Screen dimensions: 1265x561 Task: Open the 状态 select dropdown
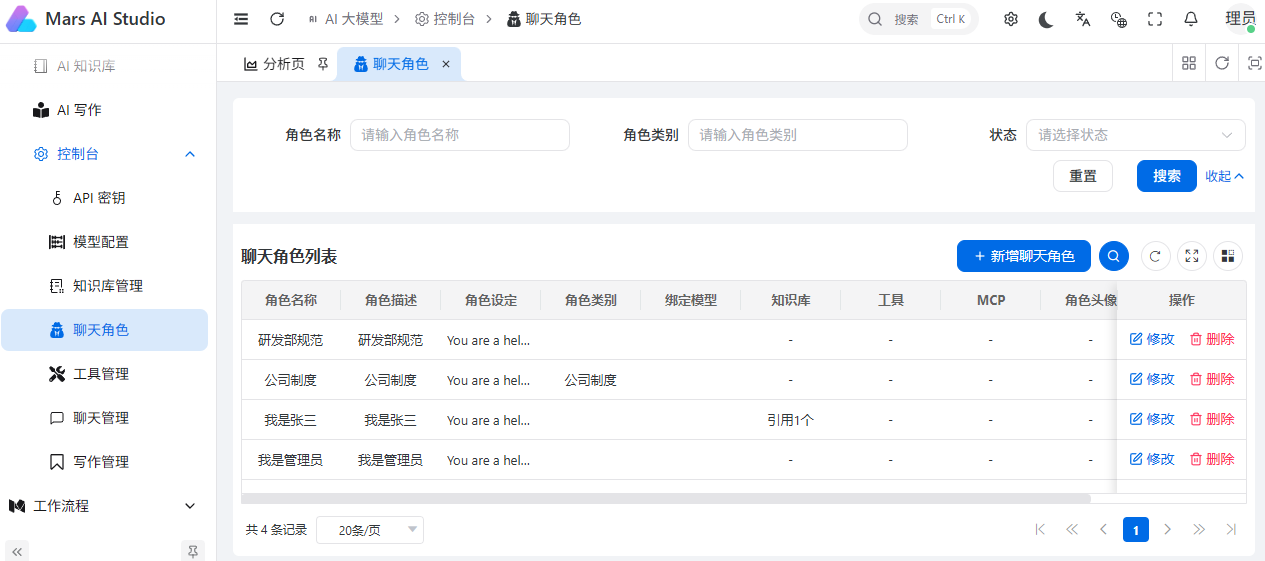pyautogui.click(x=1136, y=135)
